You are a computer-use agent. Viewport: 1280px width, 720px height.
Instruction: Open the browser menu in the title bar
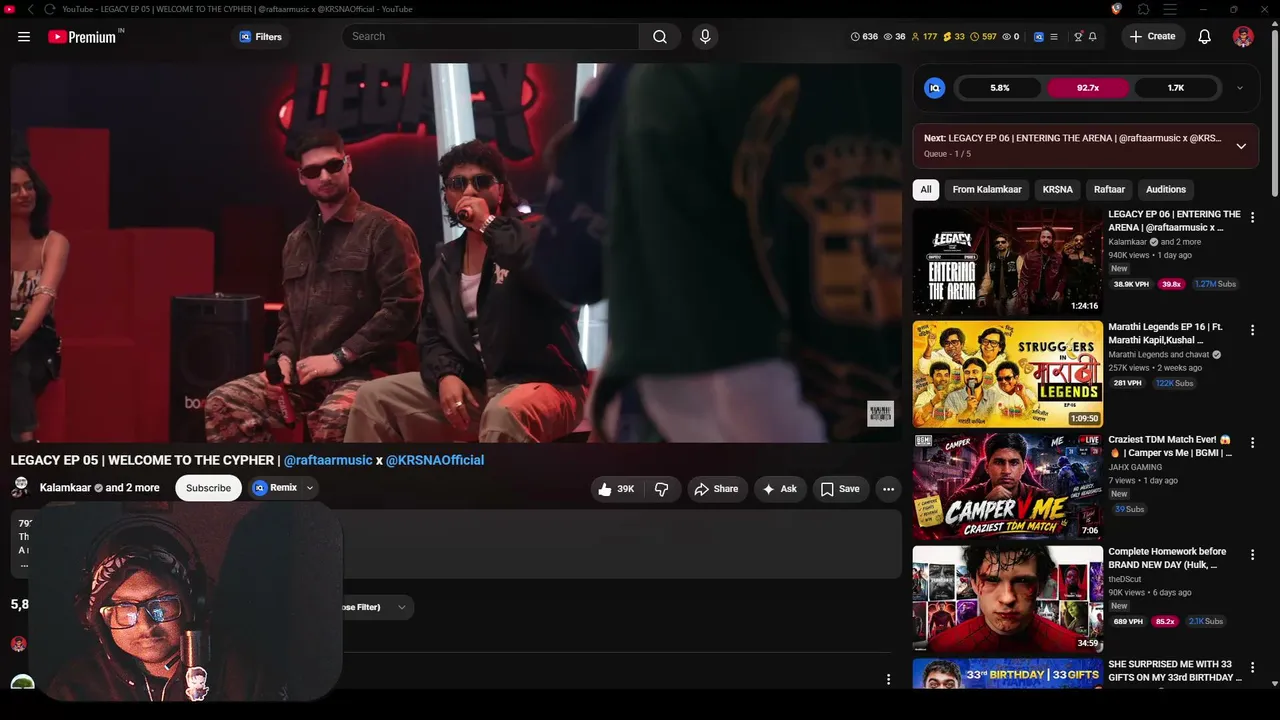[1170, 9]
